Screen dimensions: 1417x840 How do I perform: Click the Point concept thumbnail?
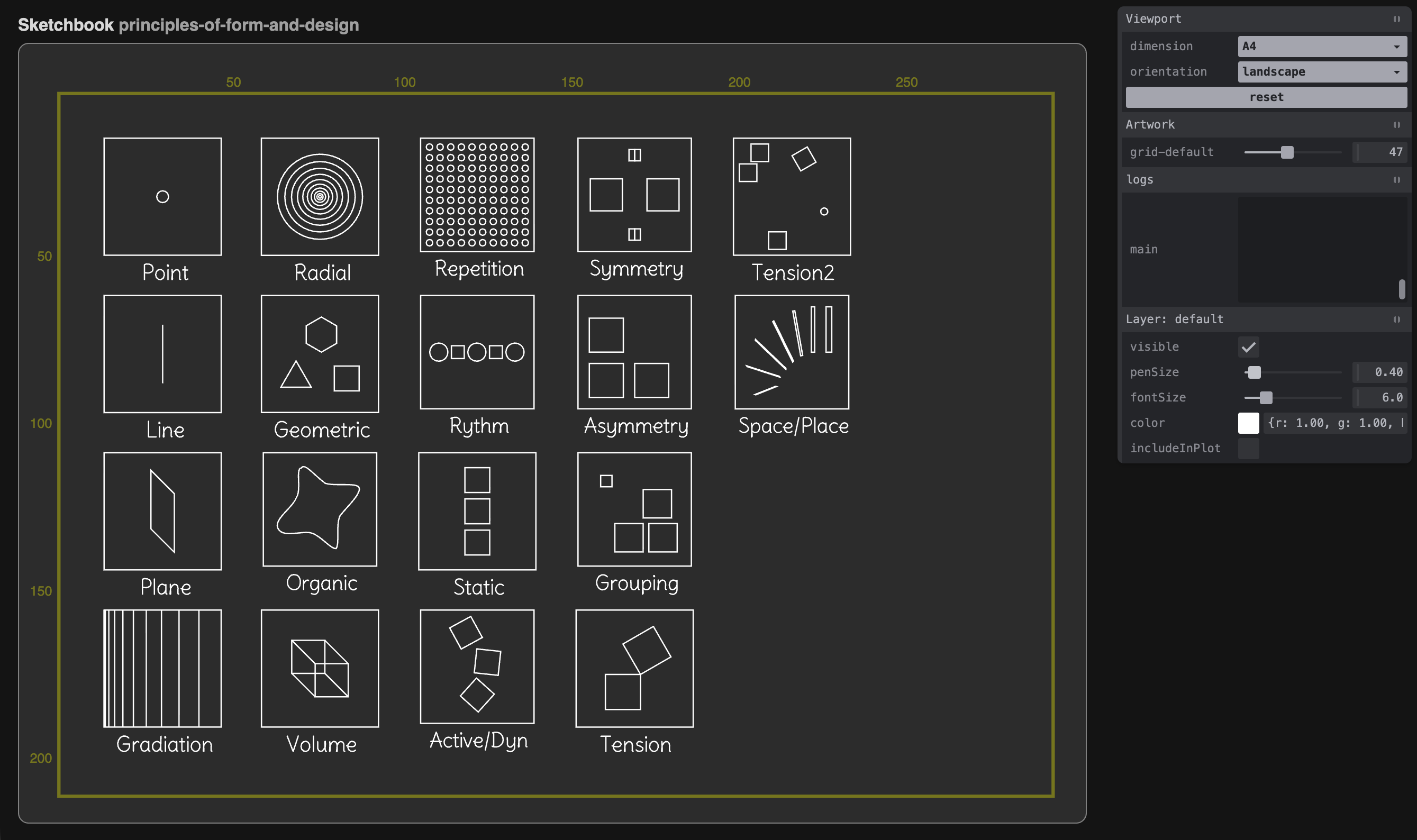pos(162,196)
